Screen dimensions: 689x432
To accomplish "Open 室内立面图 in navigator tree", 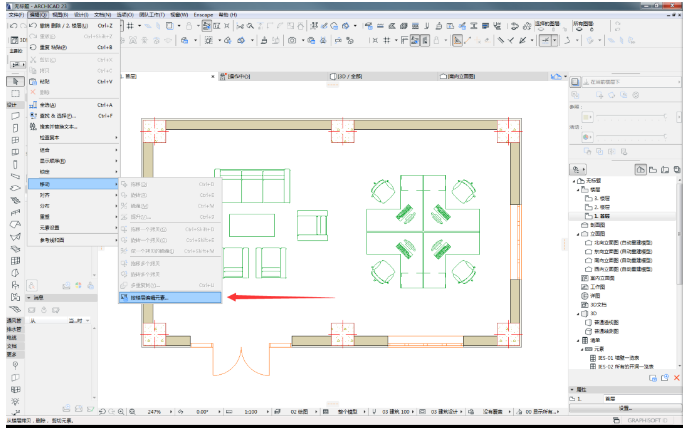I will point(598,278).
